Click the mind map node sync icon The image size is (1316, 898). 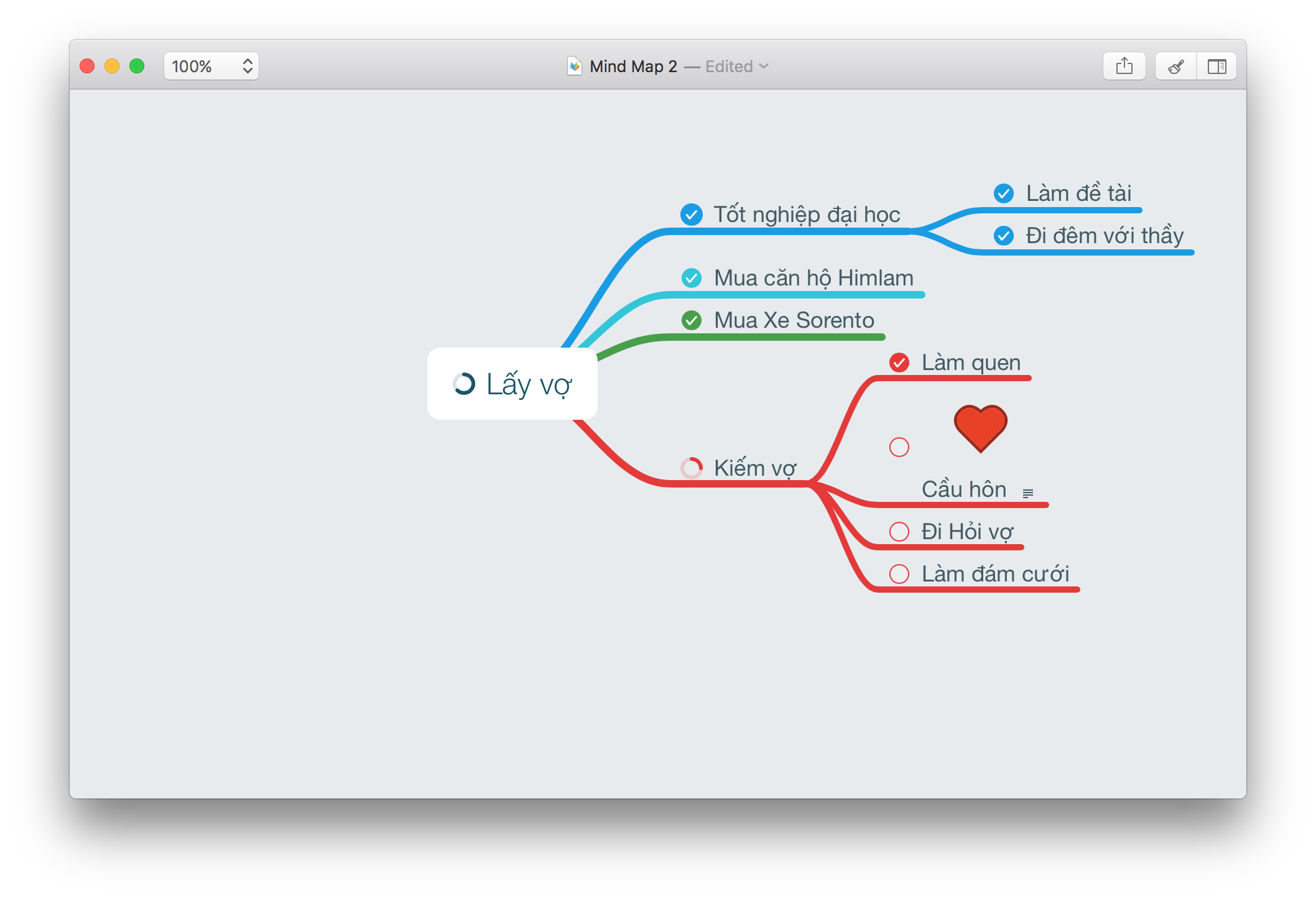point(459,380)
